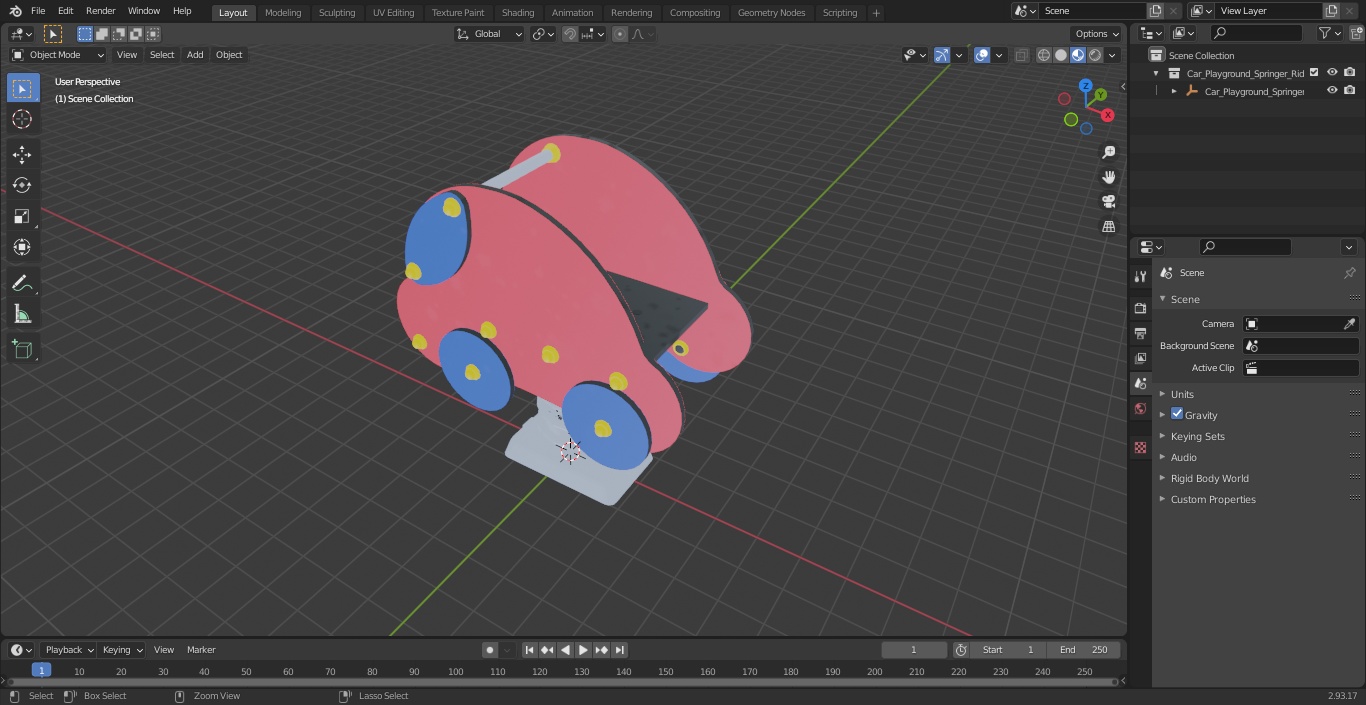Click the outliner search field
The width and height of the screenshot is (1366, 705).
[x=1257, y=33]
